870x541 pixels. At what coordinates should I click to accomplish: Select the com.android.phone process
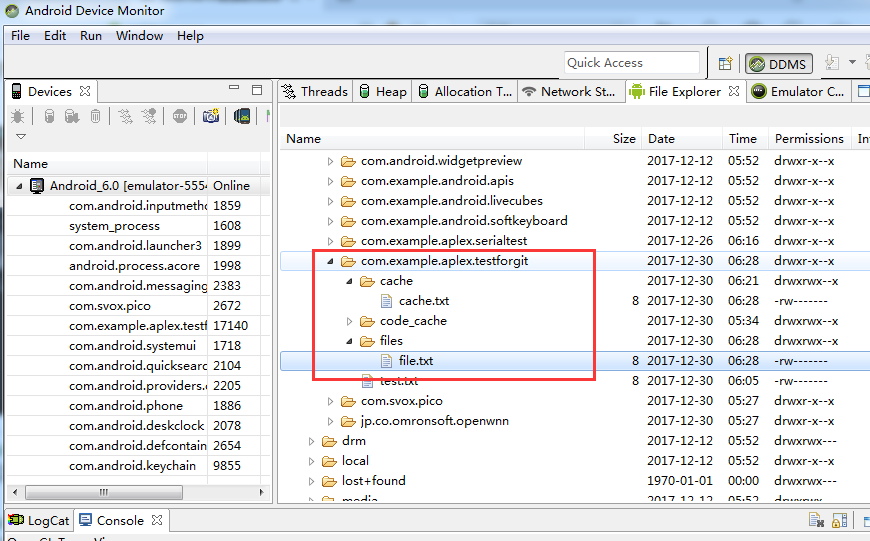coord(126,406)
